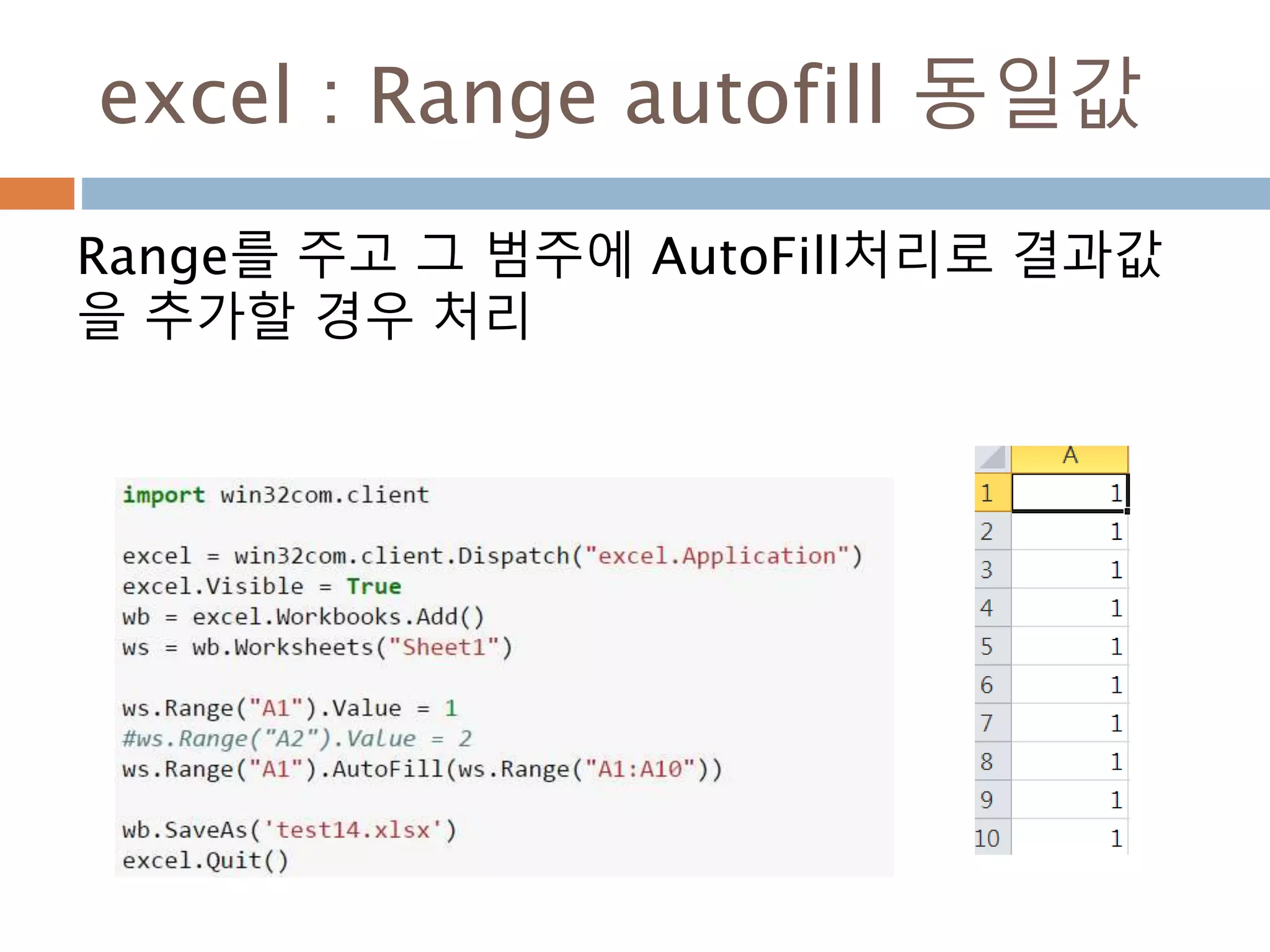Select row 2 header
1270x952 pixels.
point(992,532)
